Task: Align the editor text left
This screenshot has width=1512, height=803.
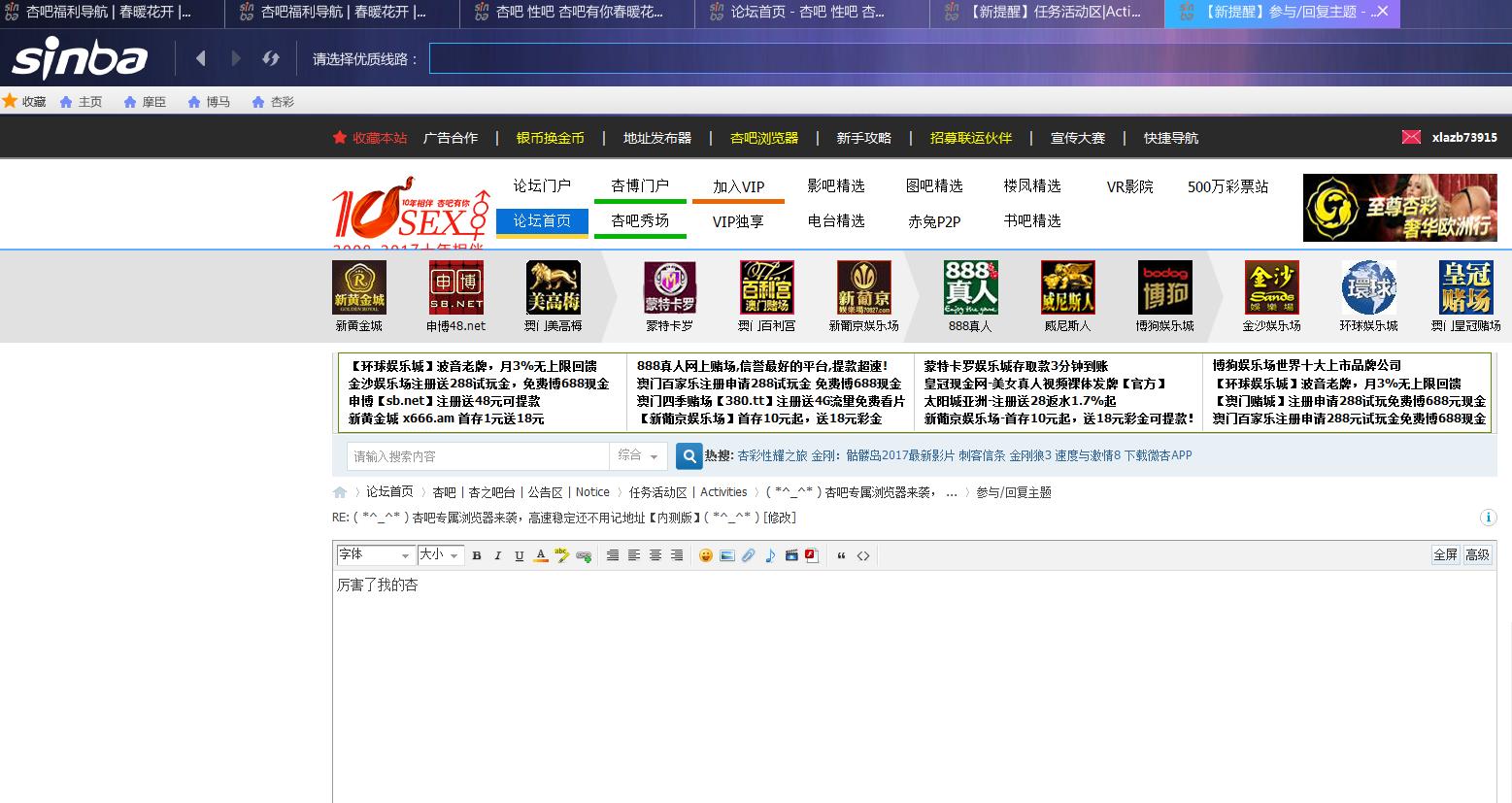Action: tap(634, 555)
